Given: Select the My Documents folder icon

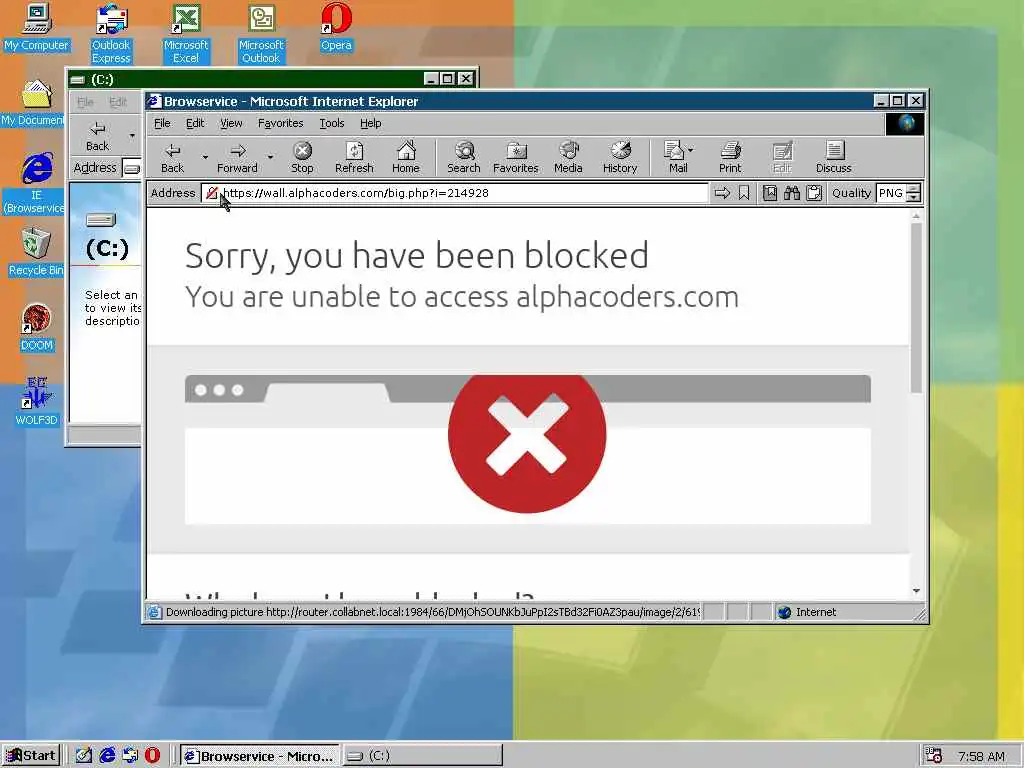Looking at the screenshot, I should pos(33,103).
